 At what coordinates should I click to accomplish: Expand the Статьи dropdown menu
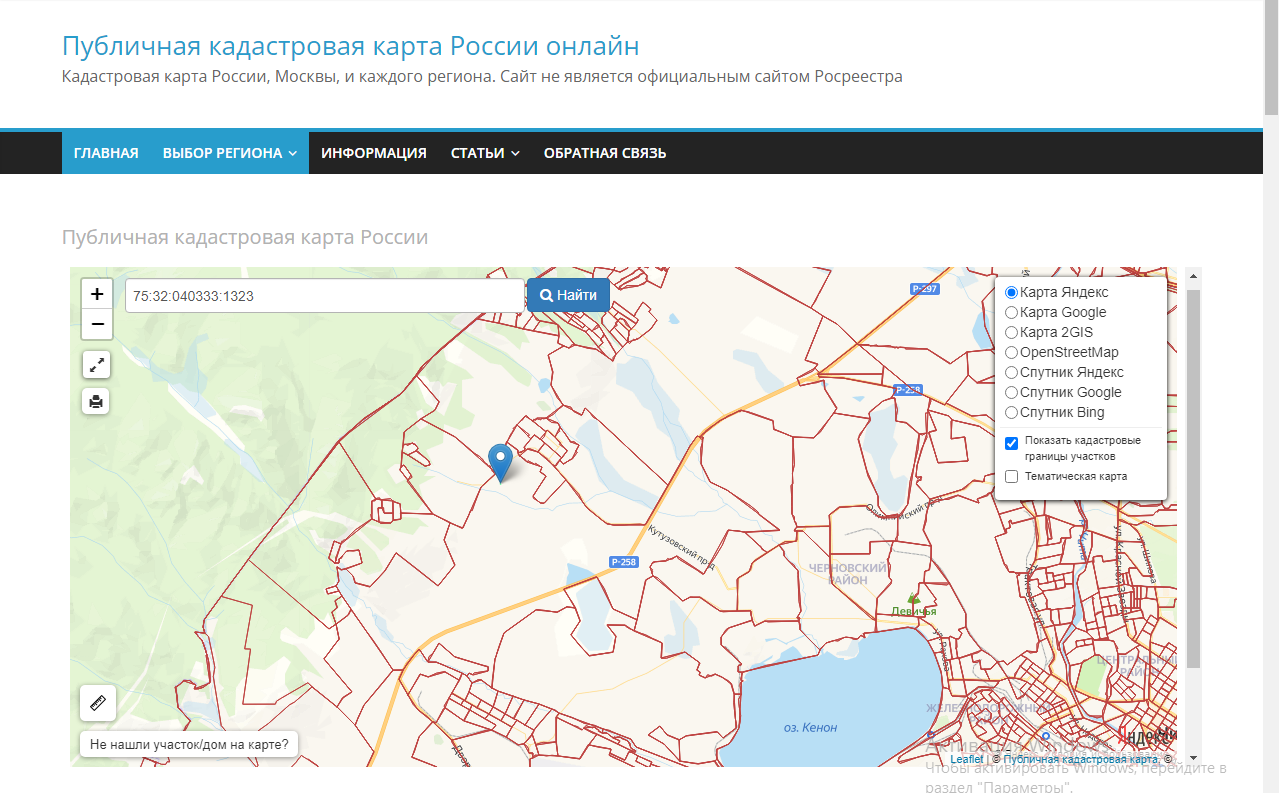tap(485, 153)
